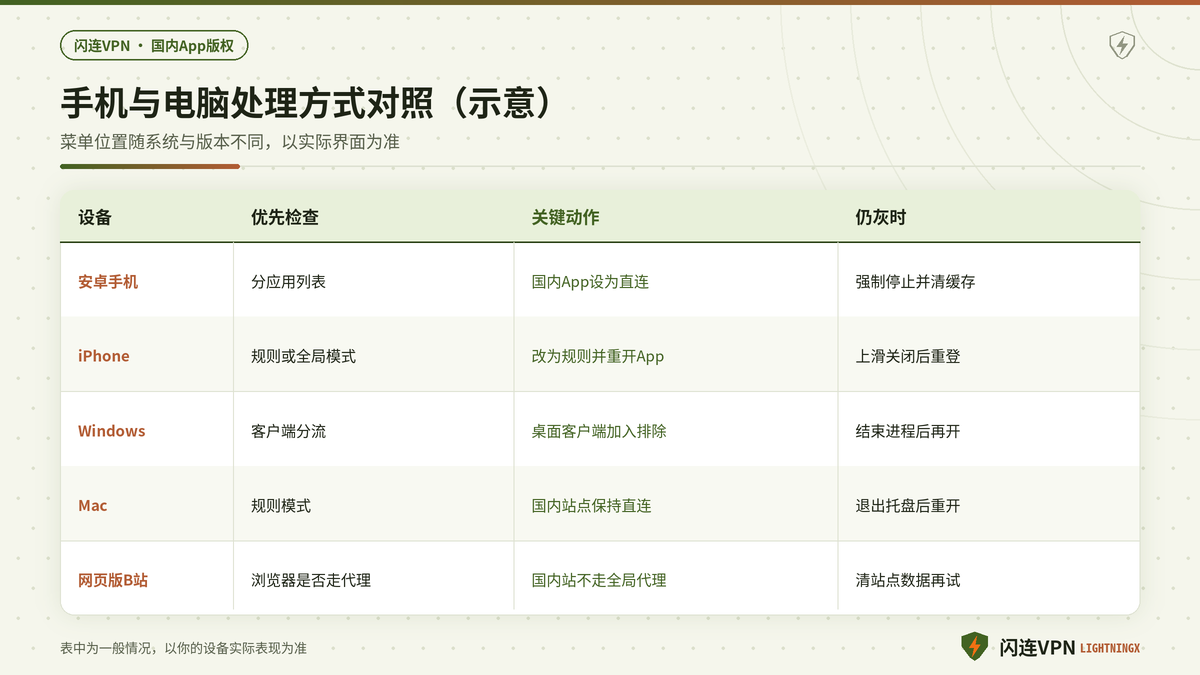Image resolution: width=1200 pixels, height=675 pixels.
Task: Select the 网页版B站 row label
Action: 113,580
